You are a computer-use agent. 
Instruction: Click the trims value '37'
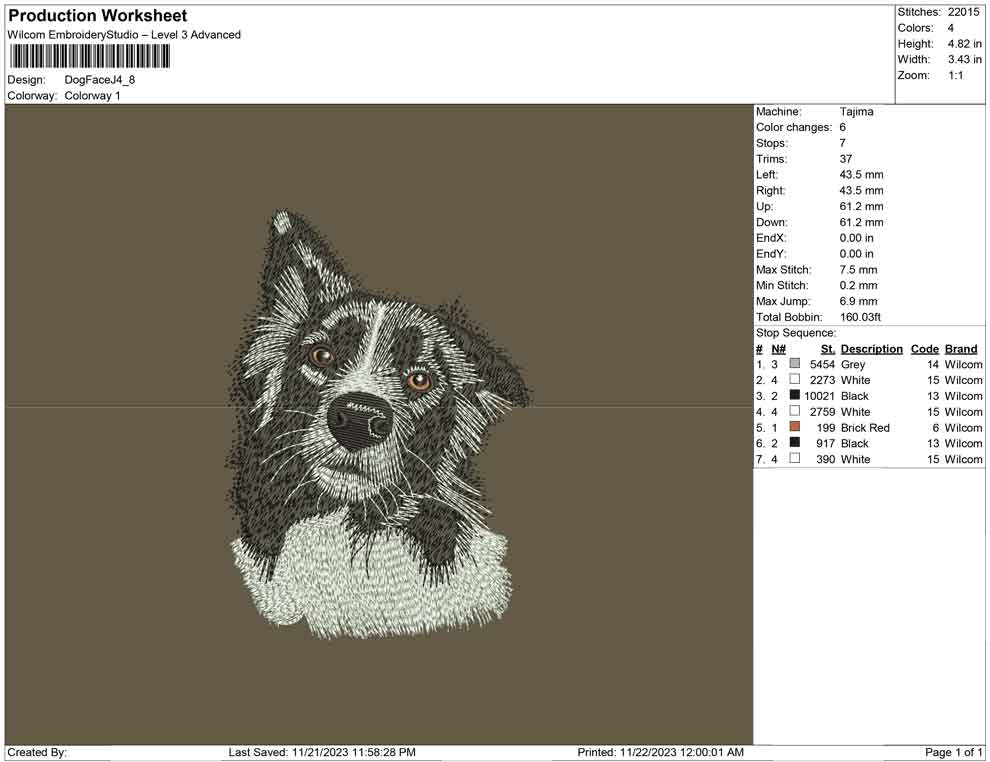click(845, 159)
